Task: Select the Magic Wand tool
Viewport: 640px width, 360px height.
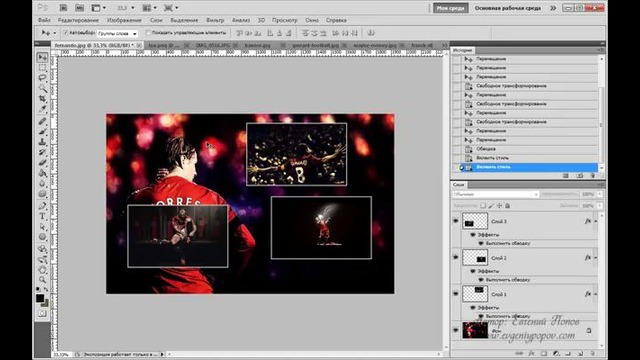Action: pyautogui.click(x=42, y=88)
